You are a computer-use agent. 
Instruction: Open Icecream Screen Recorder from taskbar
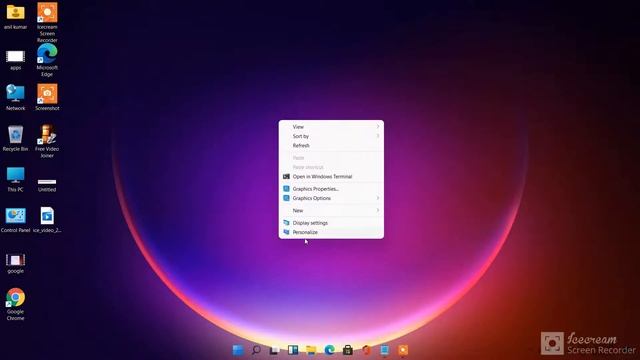click(x=403, y=350)
